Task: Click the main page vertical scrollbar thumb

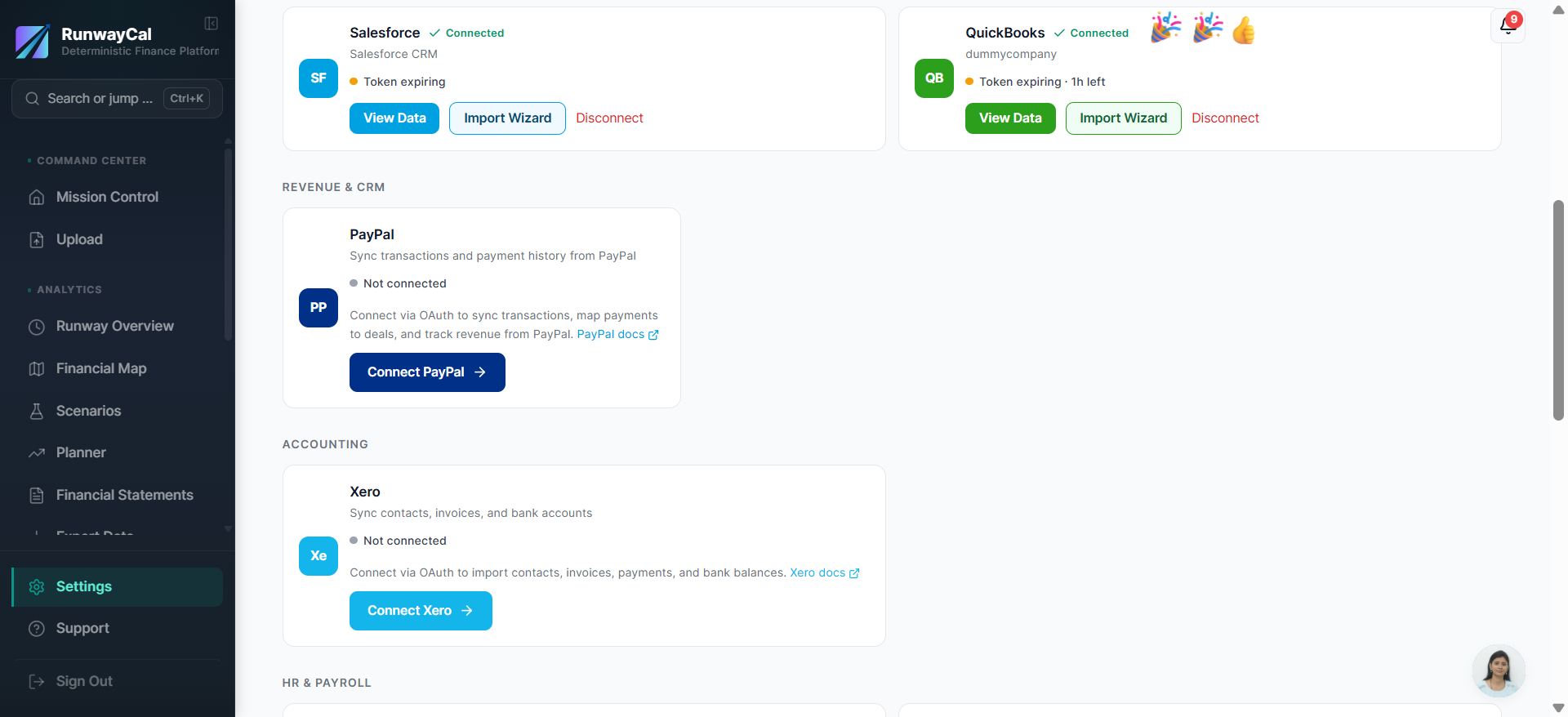Action: [x=1558, y=310]
